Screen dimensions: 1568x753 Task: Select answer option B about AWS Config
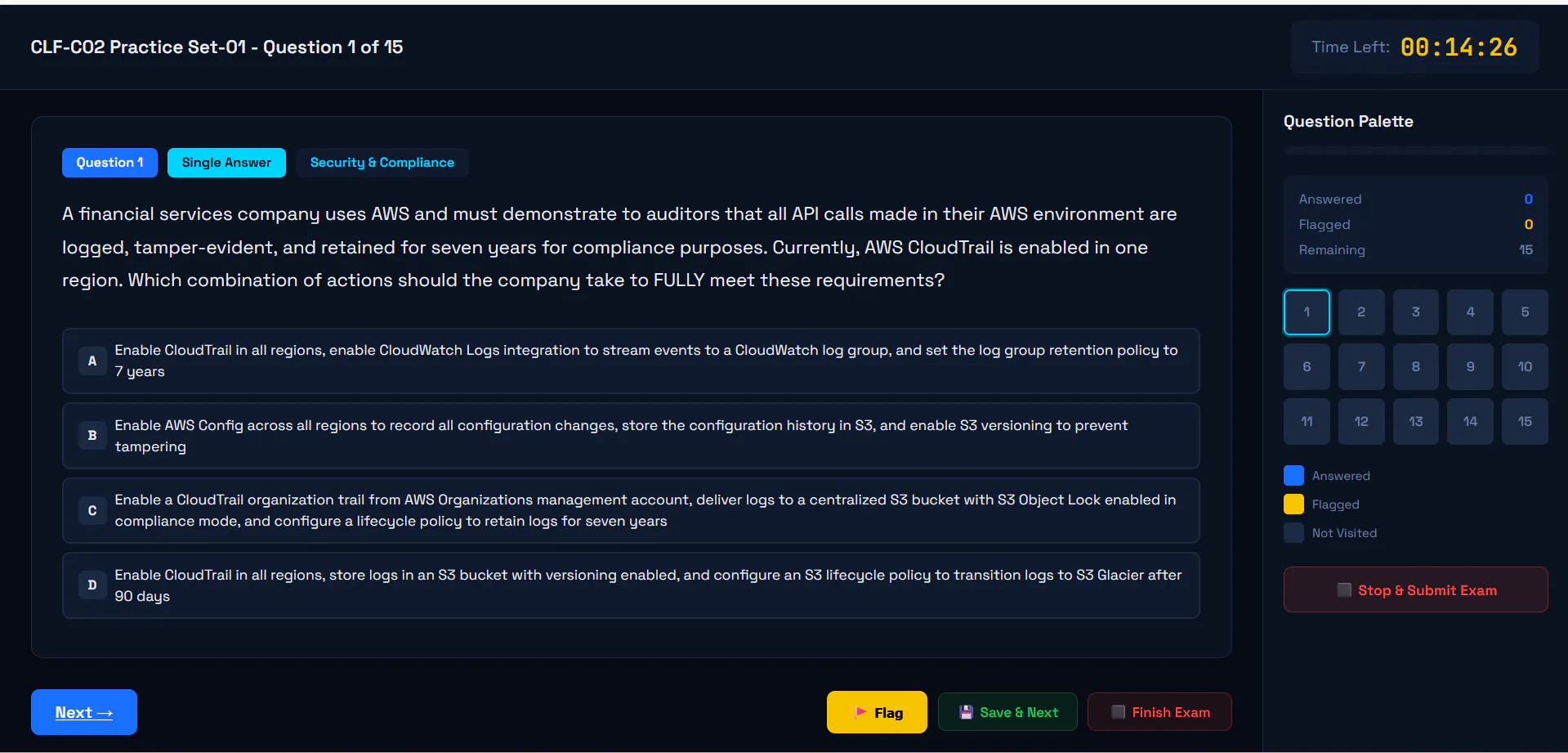point(631,436)
